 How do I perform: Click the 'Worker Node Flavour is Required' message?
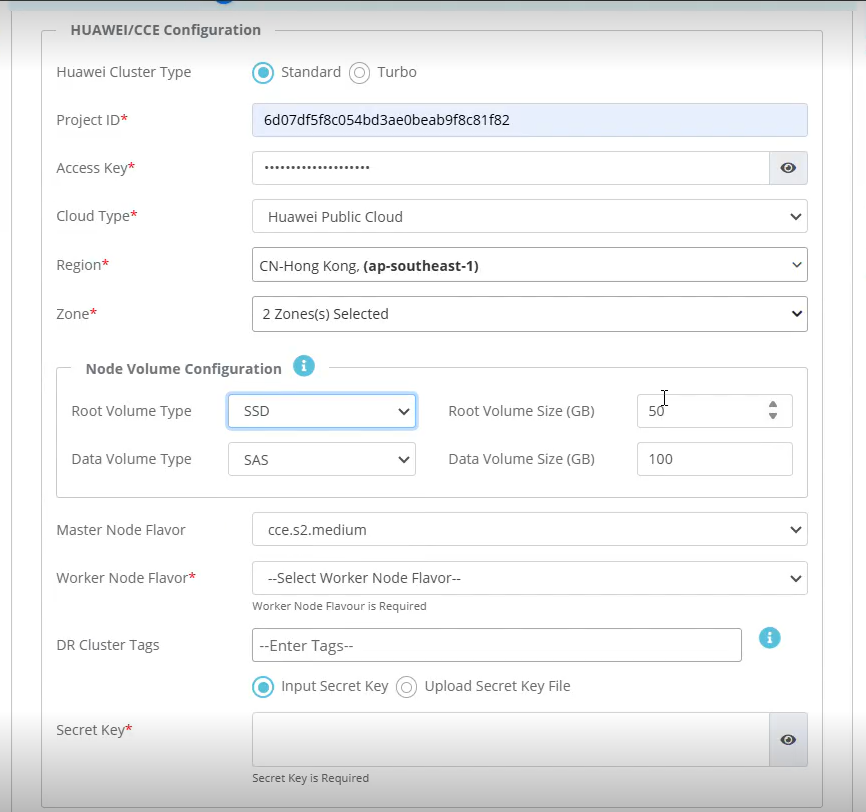click(339, 607)
